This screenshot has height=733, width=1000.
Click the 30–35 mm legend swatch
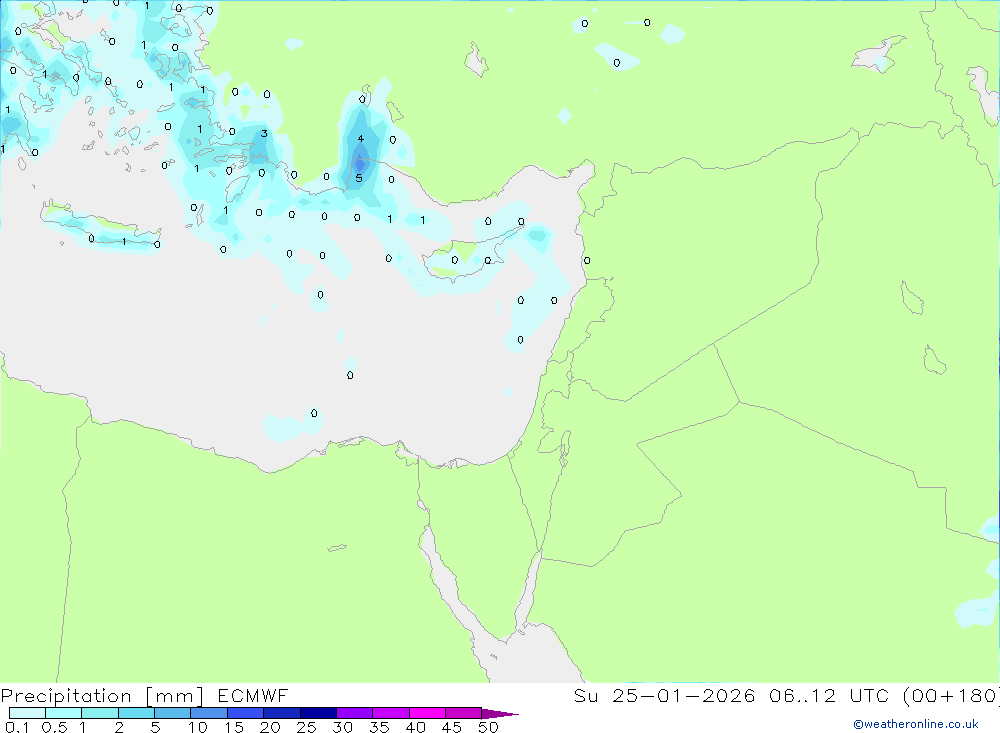[x=355, y=713]
